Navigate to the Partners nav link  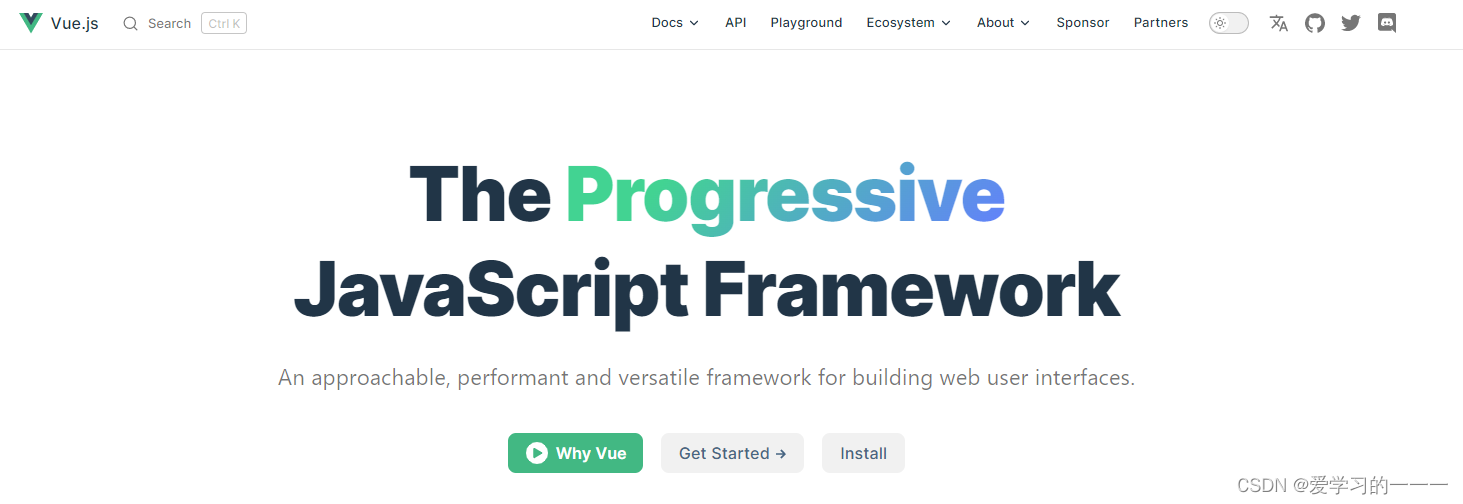pyautogui.click(x=1160, y=23)
